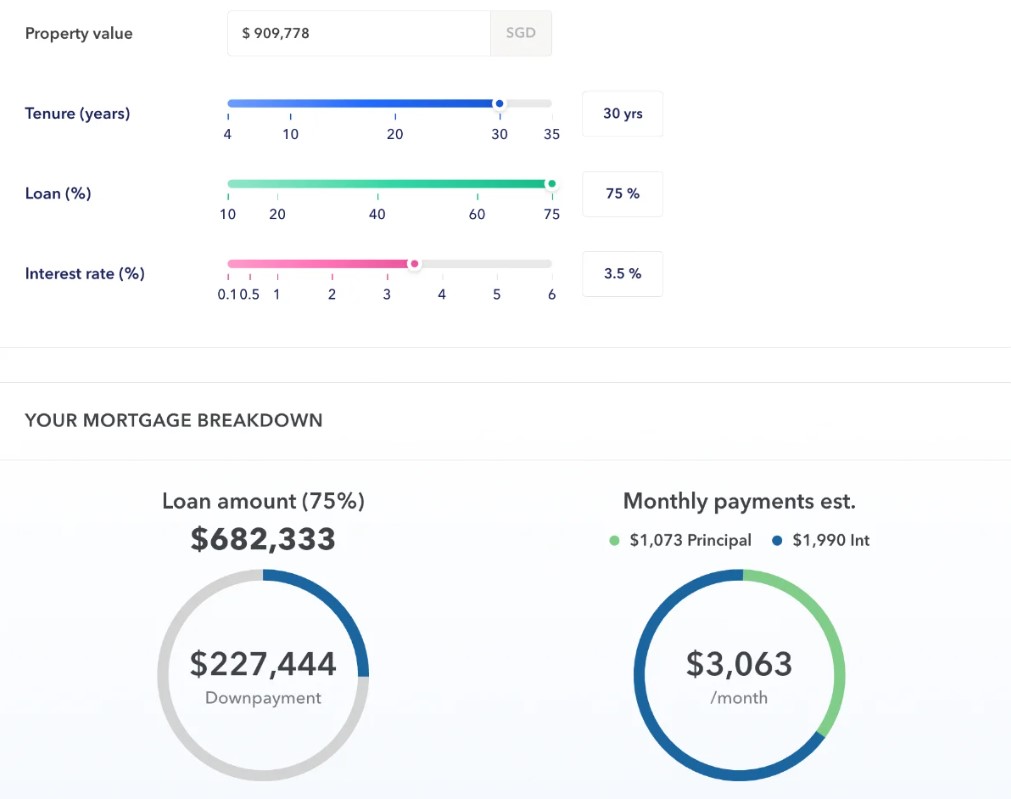
Task: Set Interest rate slider to 1 percent
Action: pos(277,264)
